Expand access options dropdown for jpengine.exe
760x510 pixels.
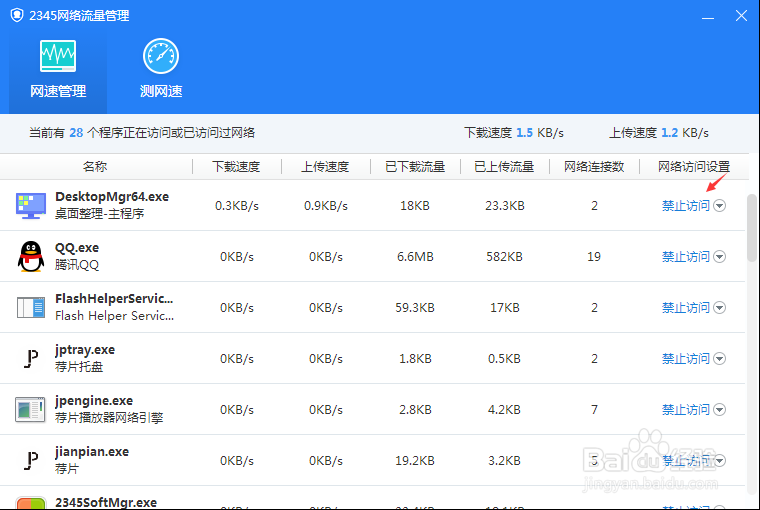coord(720,410)
